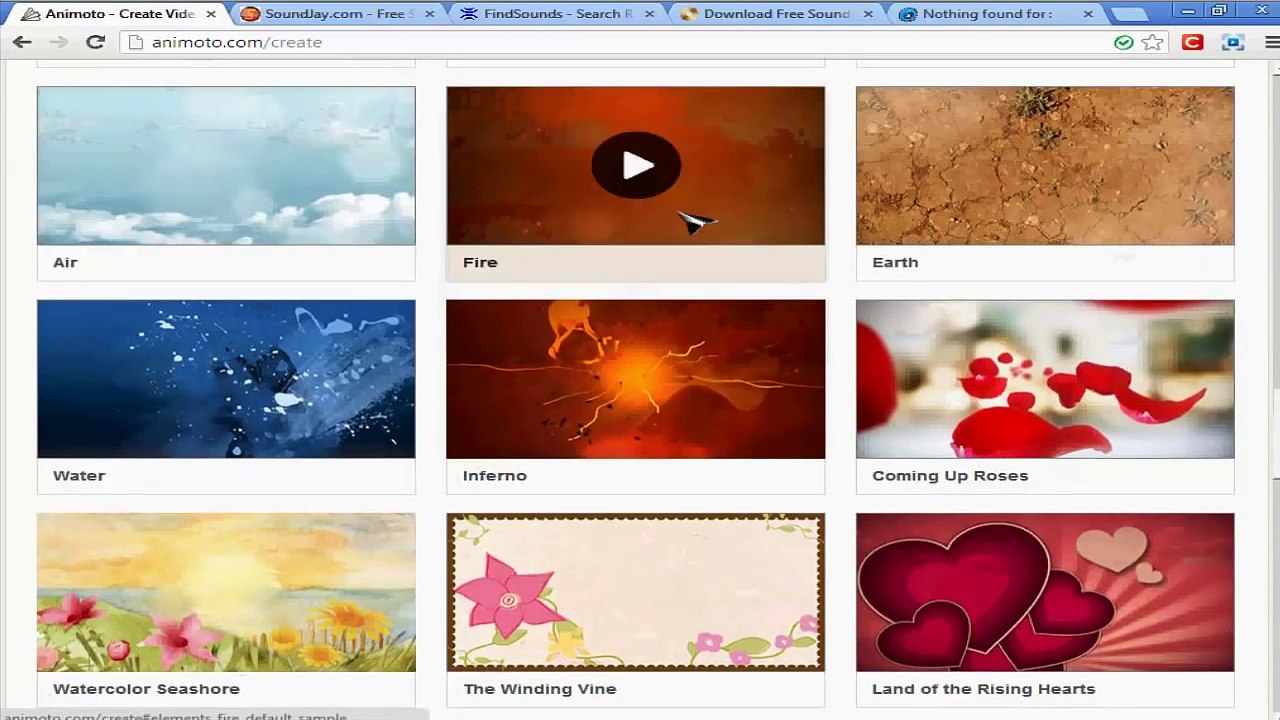Focus the animoto.com/create address bar
The image size is (1280, 720).
620,42
